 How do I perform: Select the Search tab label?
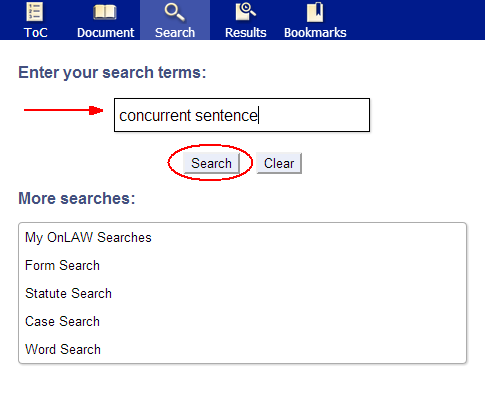pos(175,33)
